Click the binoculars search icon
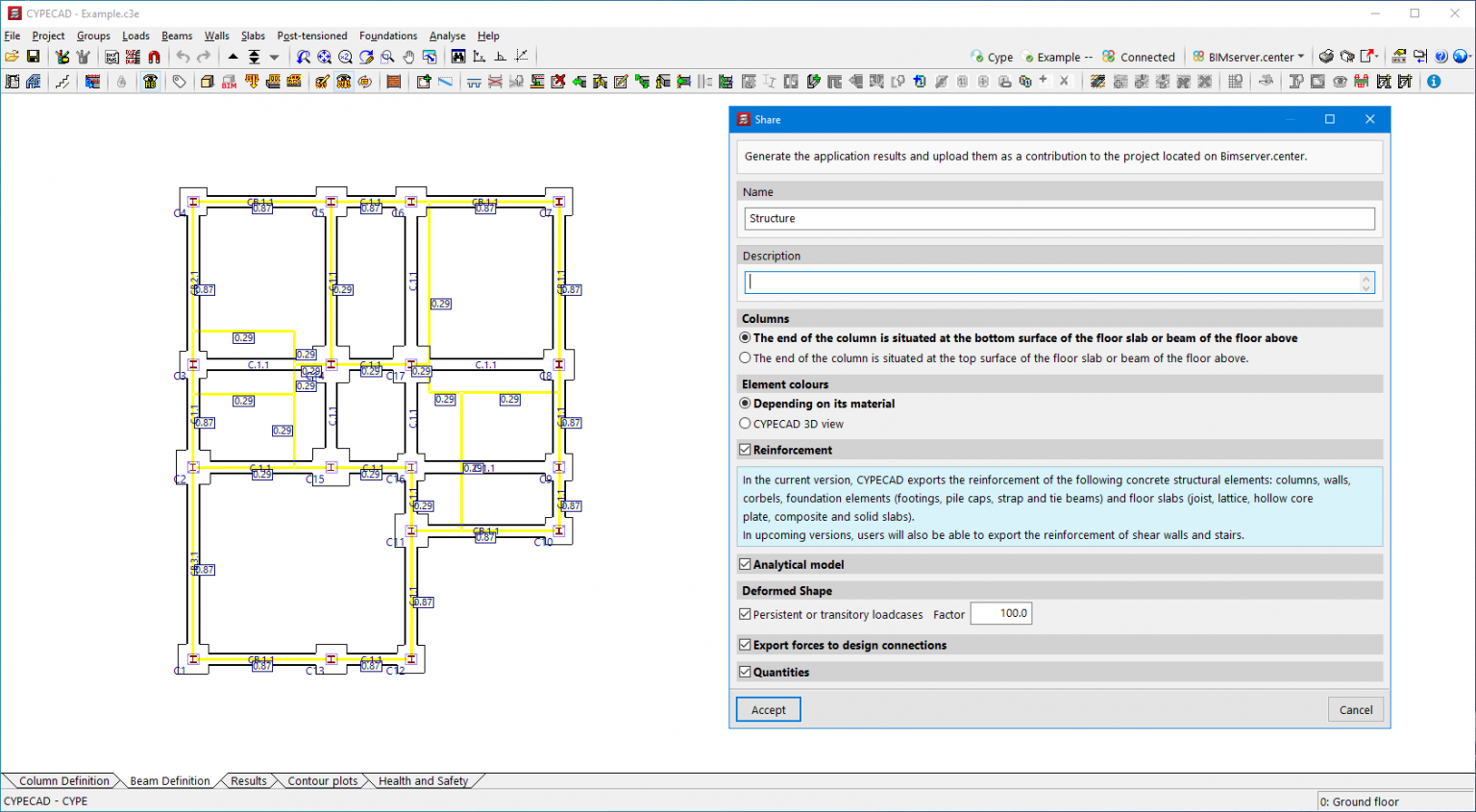The width and height of the screenshot is (1476, 812). coord(458,57)
